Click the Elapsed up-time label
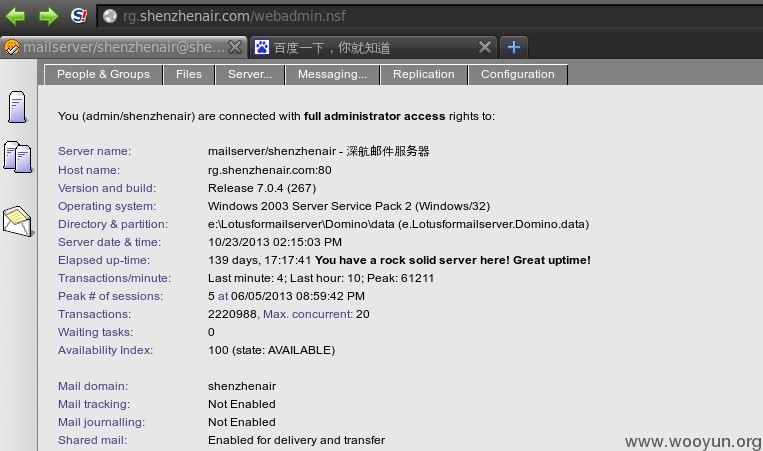The height and width of the screenshot is (451, 763). (104, 260)
